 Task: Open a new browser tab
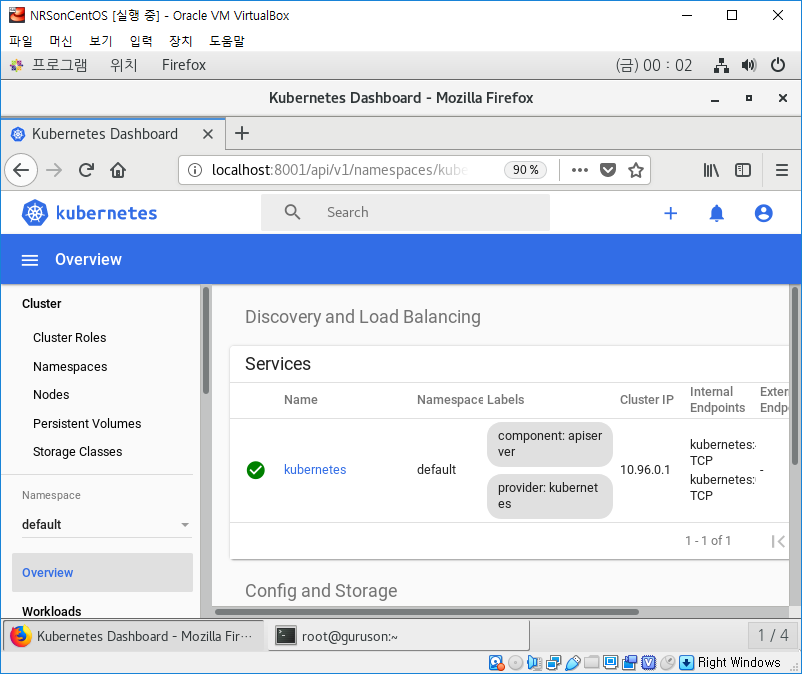(x=242, y=133)
